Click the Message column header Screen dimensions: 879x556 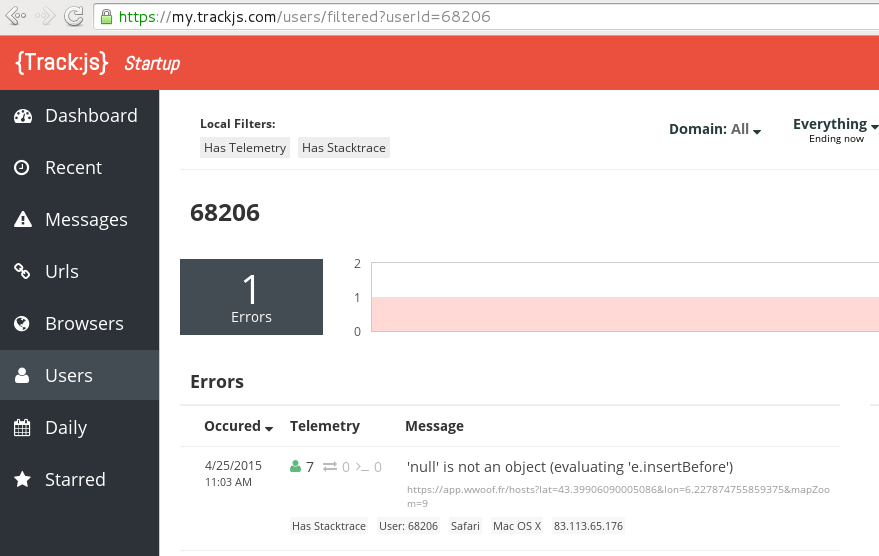(x=434, y=427)
